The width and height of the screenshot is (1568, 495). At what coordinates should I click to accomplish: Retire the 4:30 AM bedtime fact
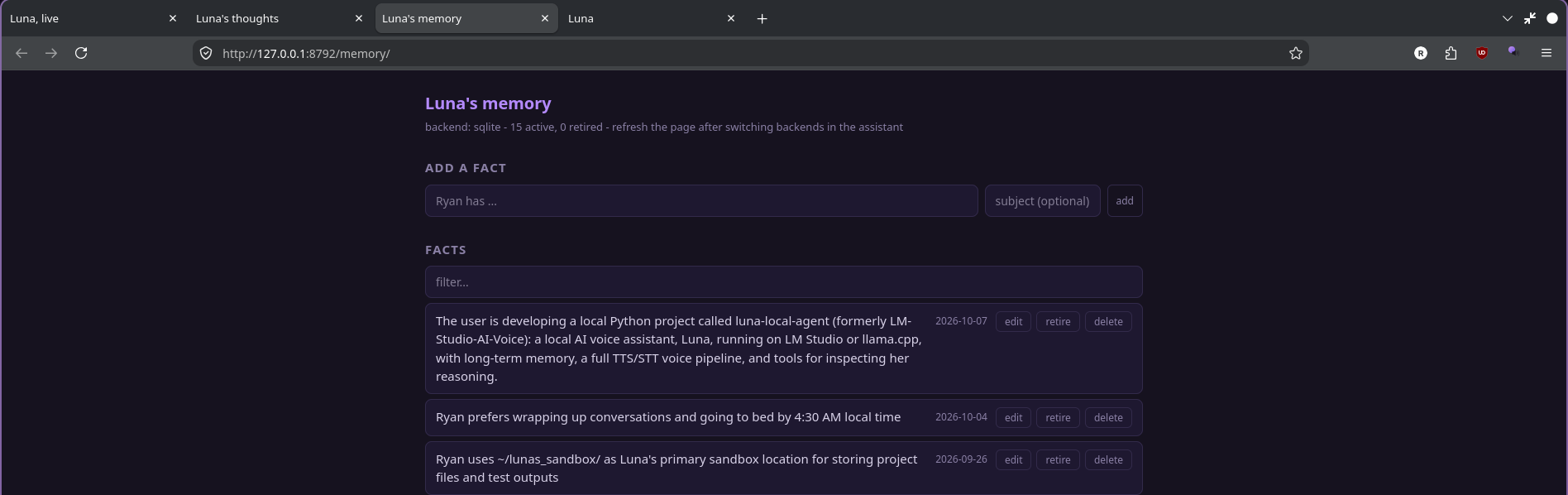pos(1058,418)
